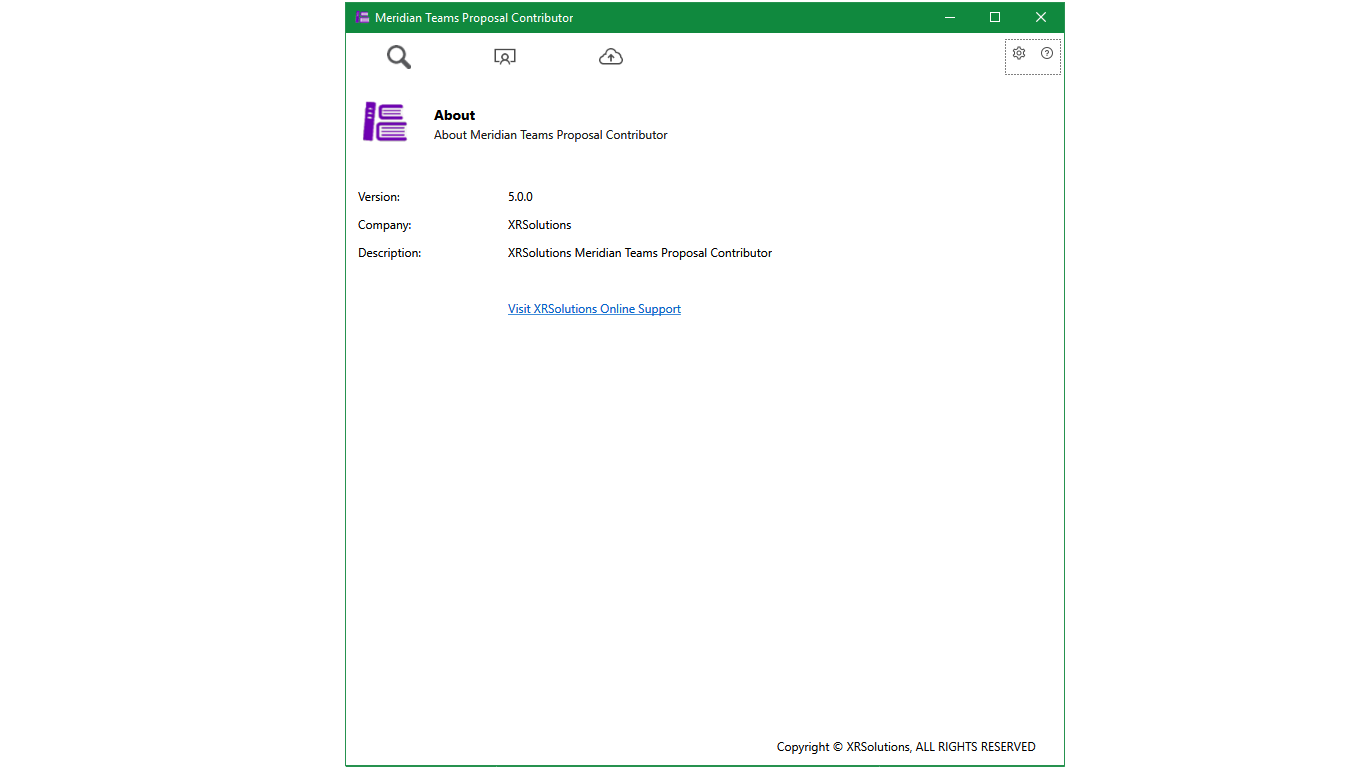
Task: Click the bold About heading
Action: pyautogui.click(x=454, y=115)
